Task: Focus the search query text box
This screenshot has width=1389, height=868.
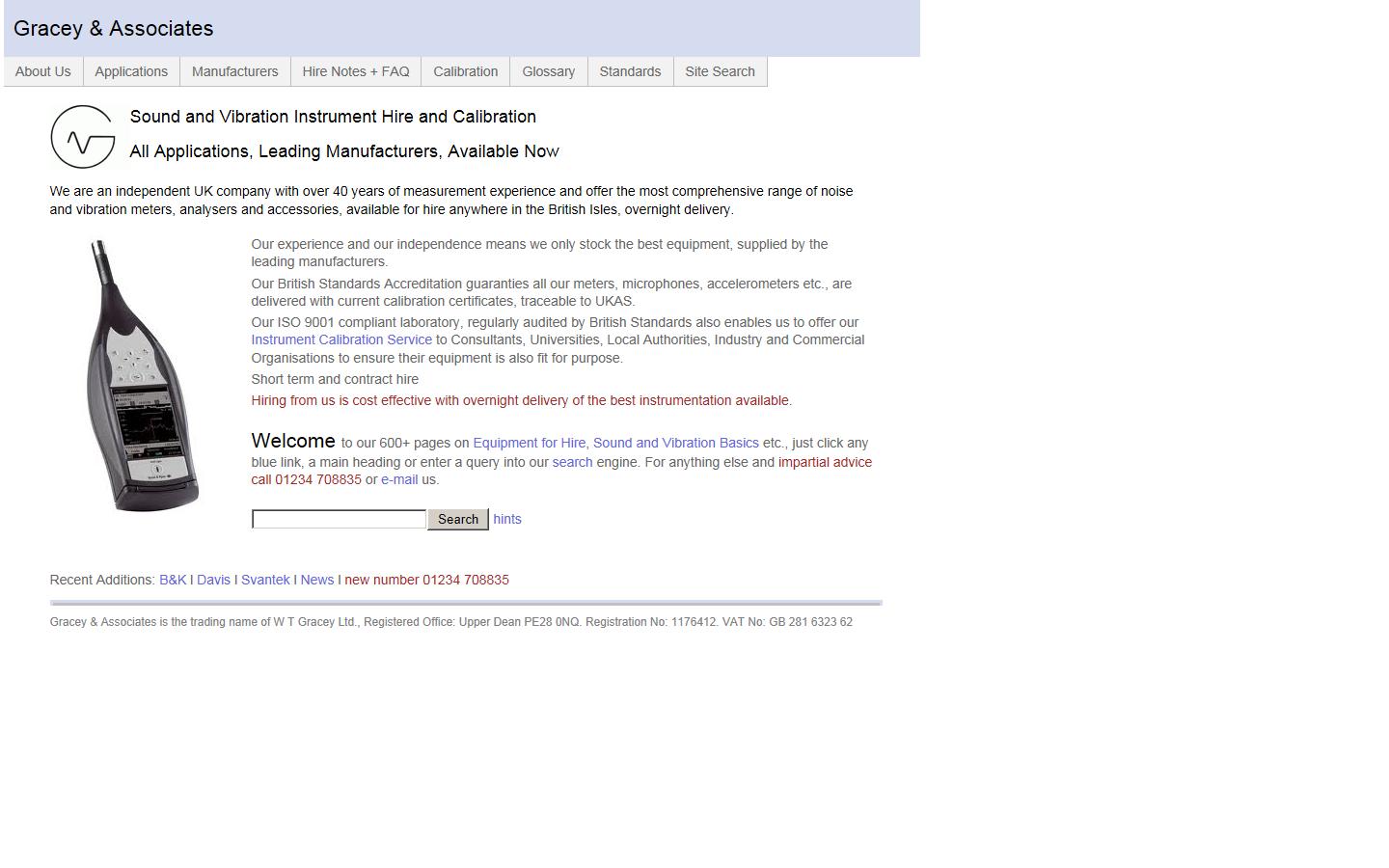Action: [339, 519]
